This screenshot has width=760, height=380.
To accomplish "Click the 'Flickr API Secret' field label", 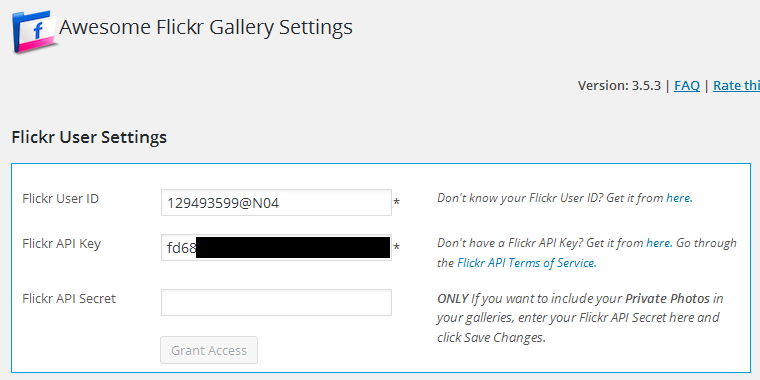I will 69,298.
